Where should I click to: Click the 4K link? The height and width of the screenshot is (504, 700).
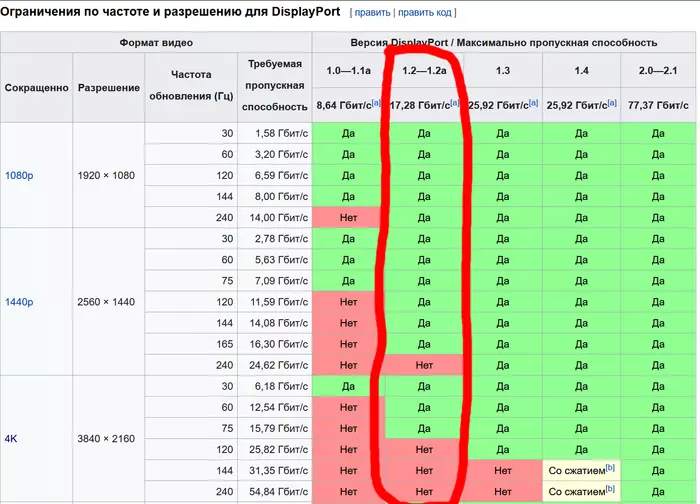(11, 439)
